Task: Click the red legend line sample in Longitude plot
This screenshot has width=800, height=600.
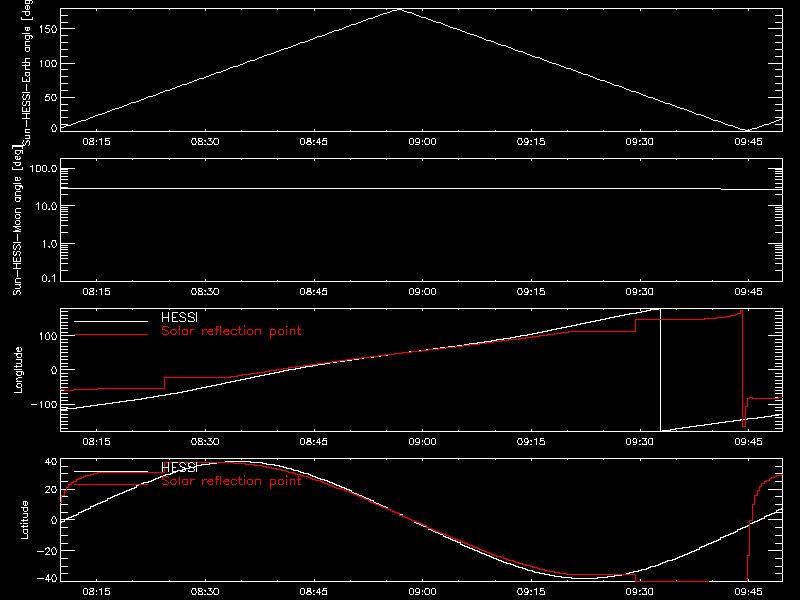Action: tap(111, 335)
